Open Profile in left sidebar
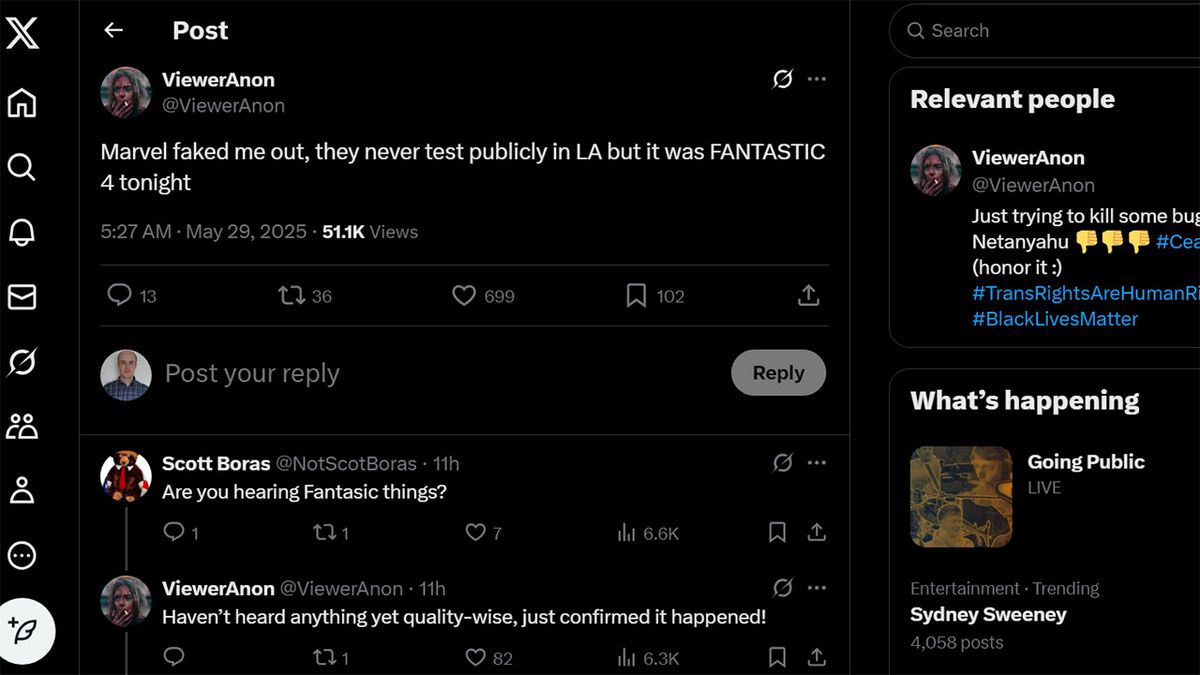 pos(22,490)
